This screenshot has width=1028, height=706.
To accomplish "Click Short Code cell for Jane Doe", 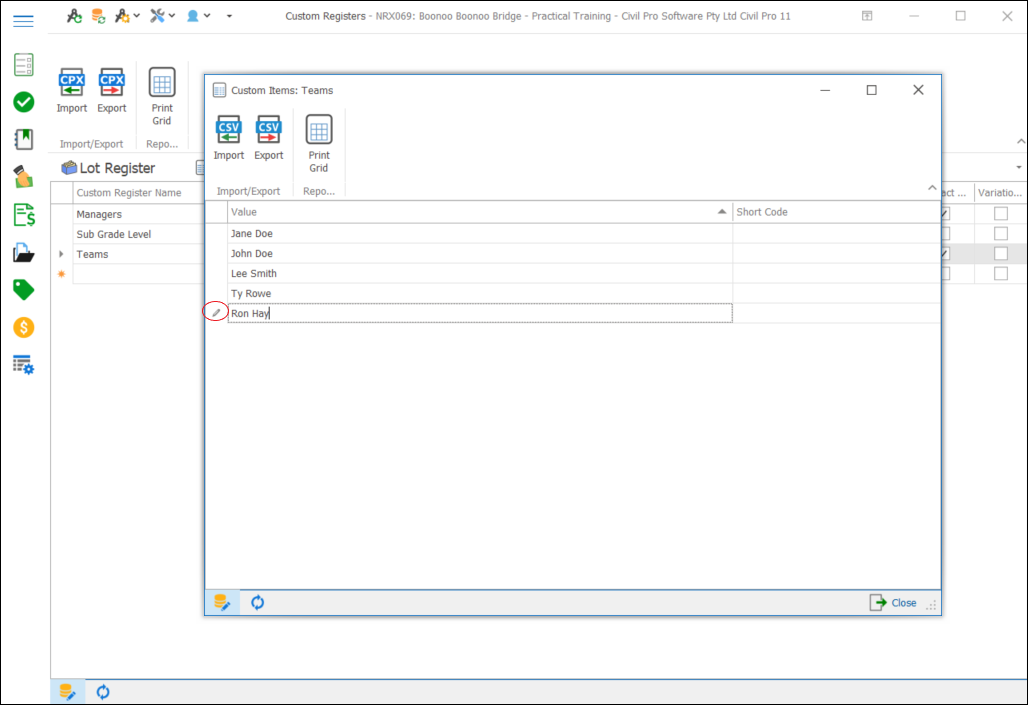I will [x=836, y=233].
